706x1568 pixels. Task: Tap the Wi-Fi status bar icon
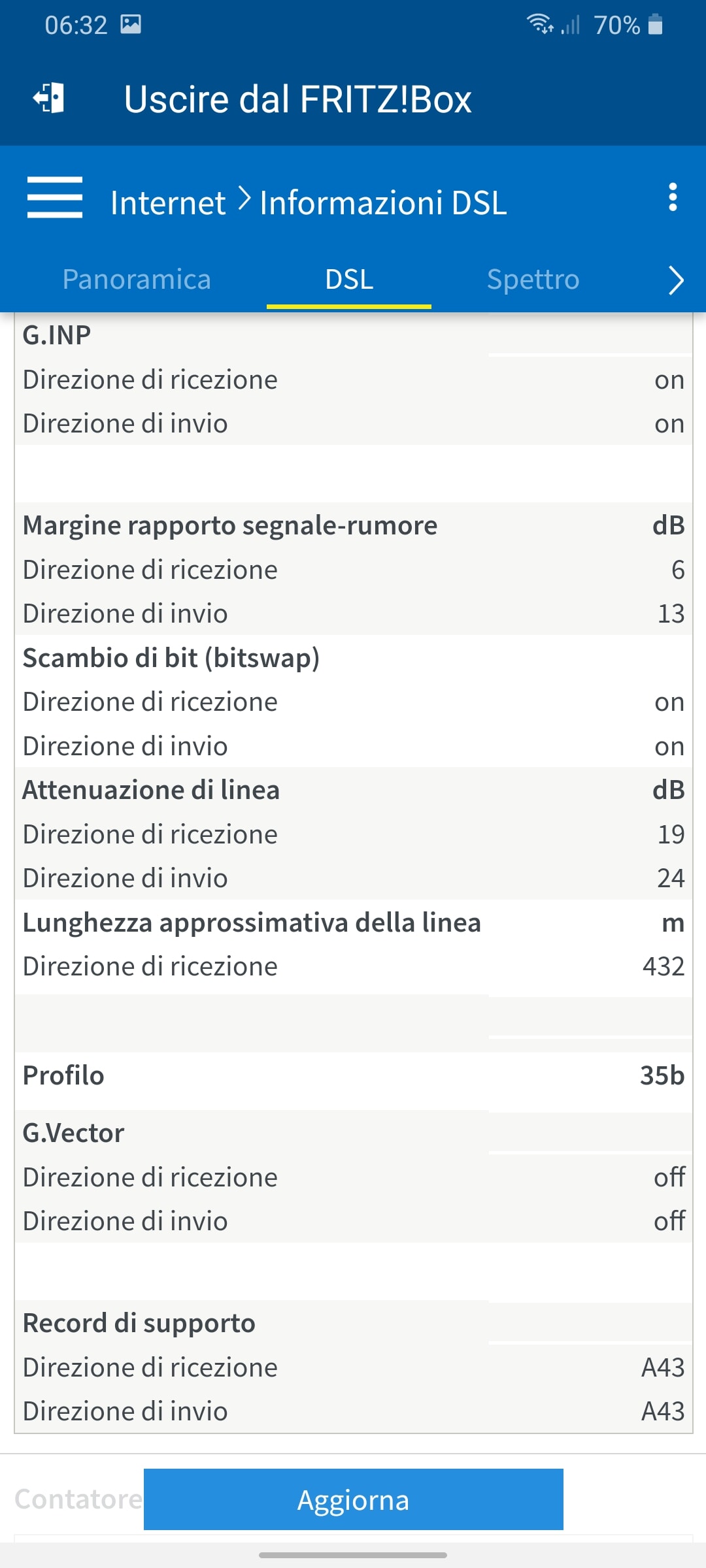point(540,24)
